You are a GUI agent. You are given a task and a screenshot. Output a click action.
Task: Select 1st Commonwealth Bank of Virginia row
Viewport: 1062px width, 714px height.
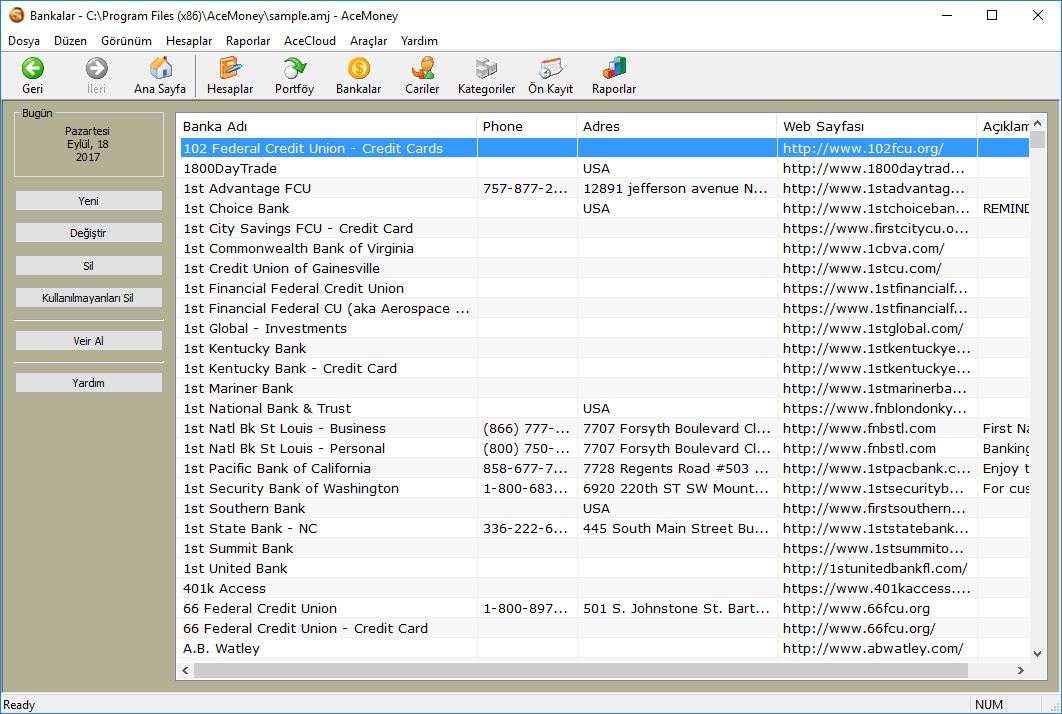pos(604,248)
